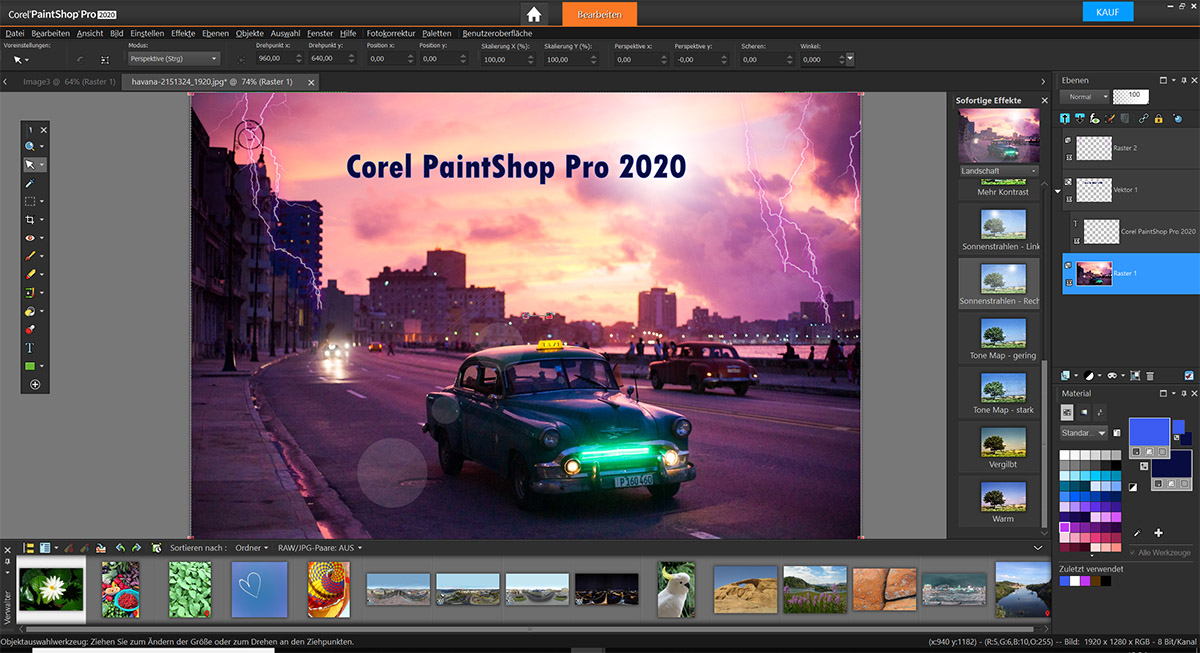Click the layer link chain icon
The height and width of the screenshot is (653, 1200).
[1144, 118]
